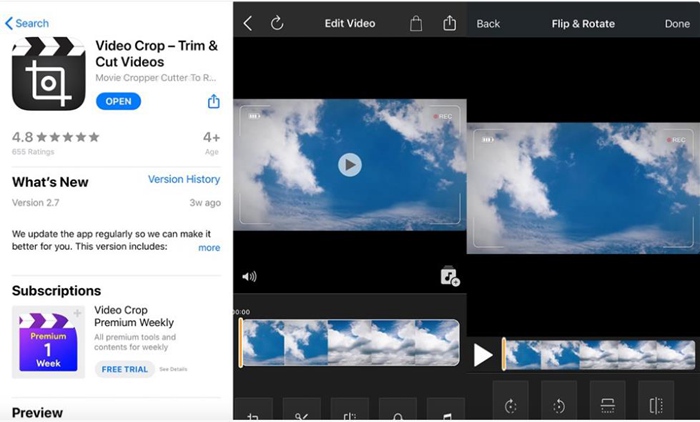Open Version History
Image resolution: width=700 pixels, height=422 pixels.
(x=184, y=180)
